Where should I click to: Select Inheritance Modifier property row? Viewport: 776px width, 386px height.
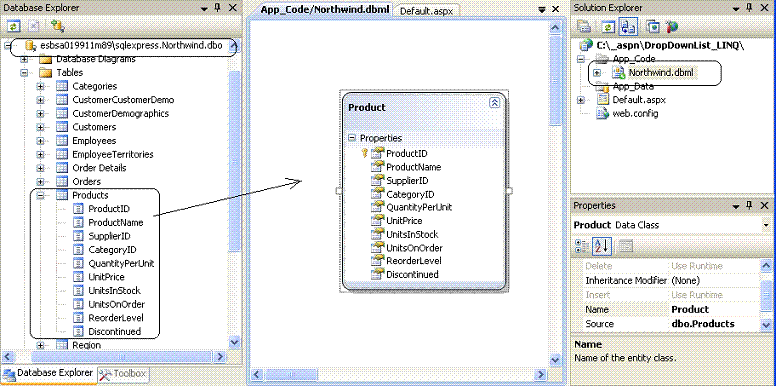pyautogui.click(x=666, y=281)
